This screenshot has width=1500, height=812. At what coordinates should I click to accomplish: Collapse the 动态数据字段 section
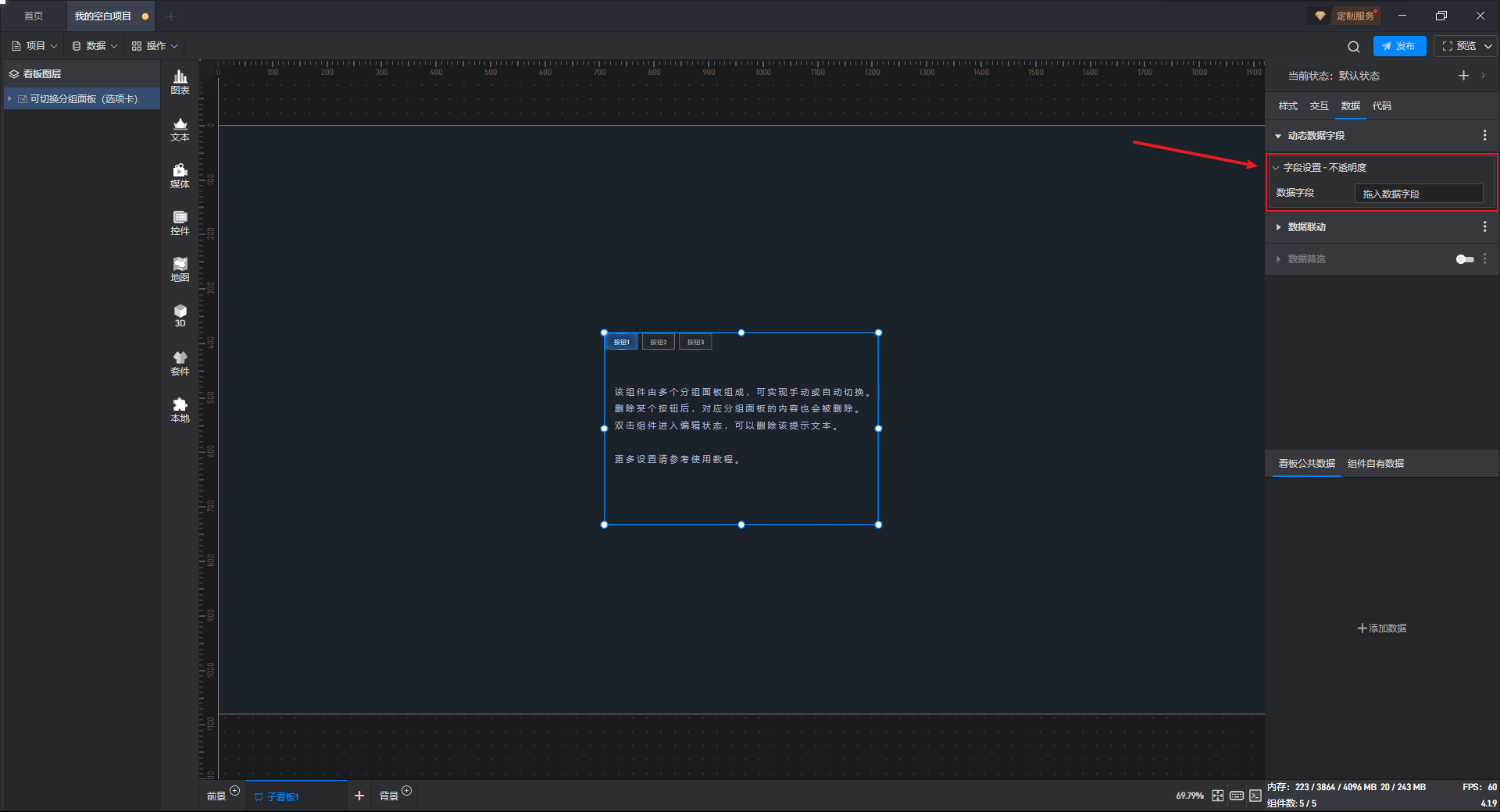1316,136
